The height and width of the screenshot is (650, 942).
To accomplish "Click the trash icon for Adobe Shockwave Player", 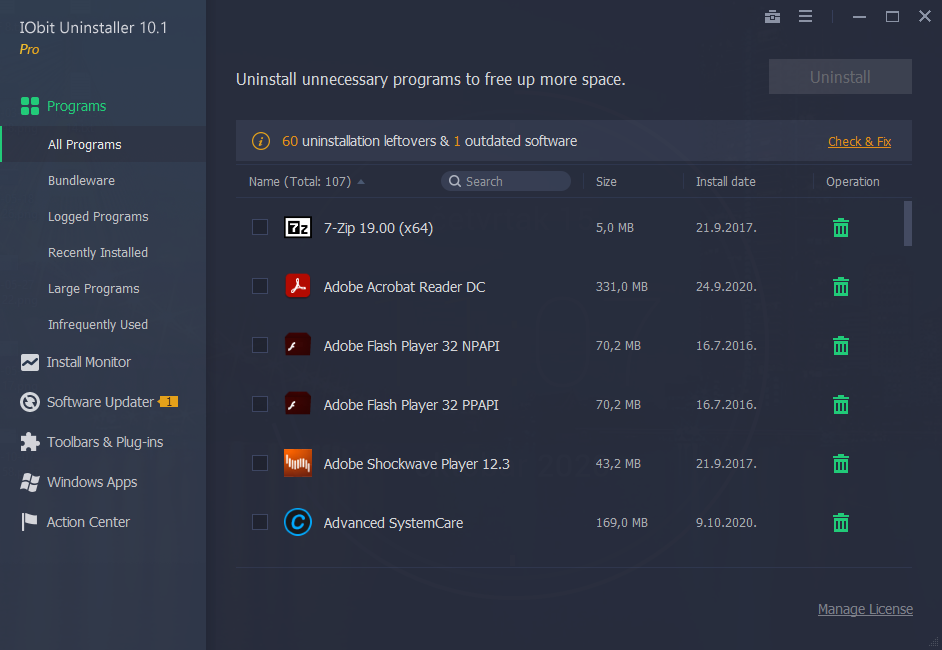I will (x=840, y=463).
